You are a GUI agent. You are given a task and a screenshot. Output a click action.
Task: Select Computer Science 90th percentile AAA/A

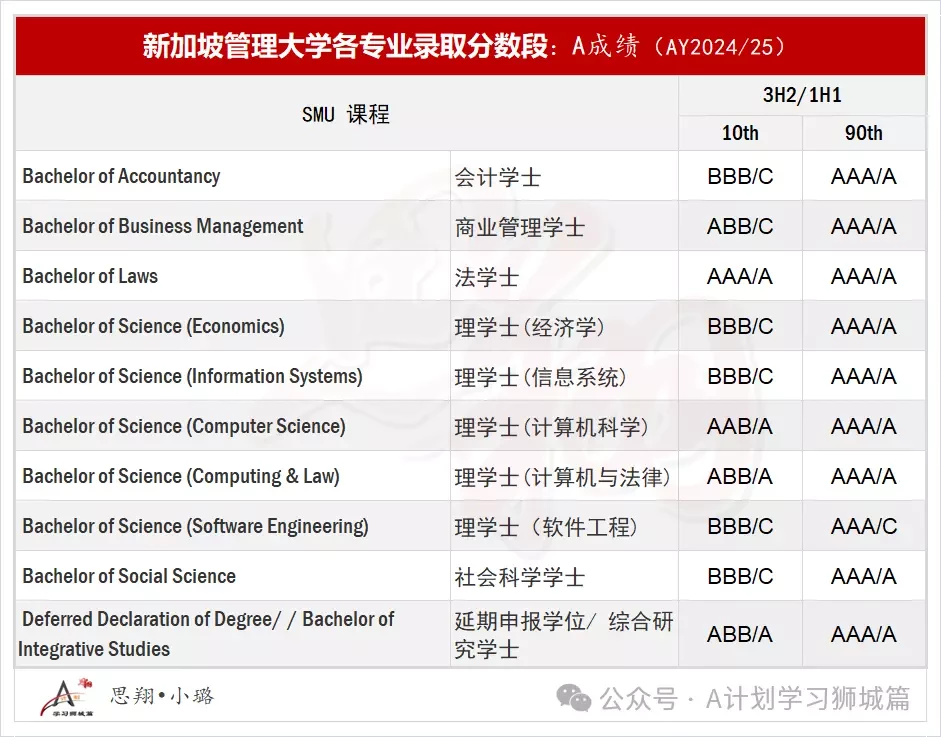[x=864, y=426]
